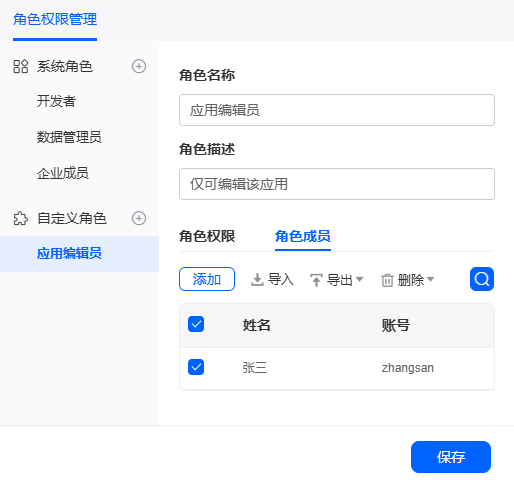The height and width of the screenshot is (482, 514).
Task: Select 开发者 in the role list
Action: [56, 101]
